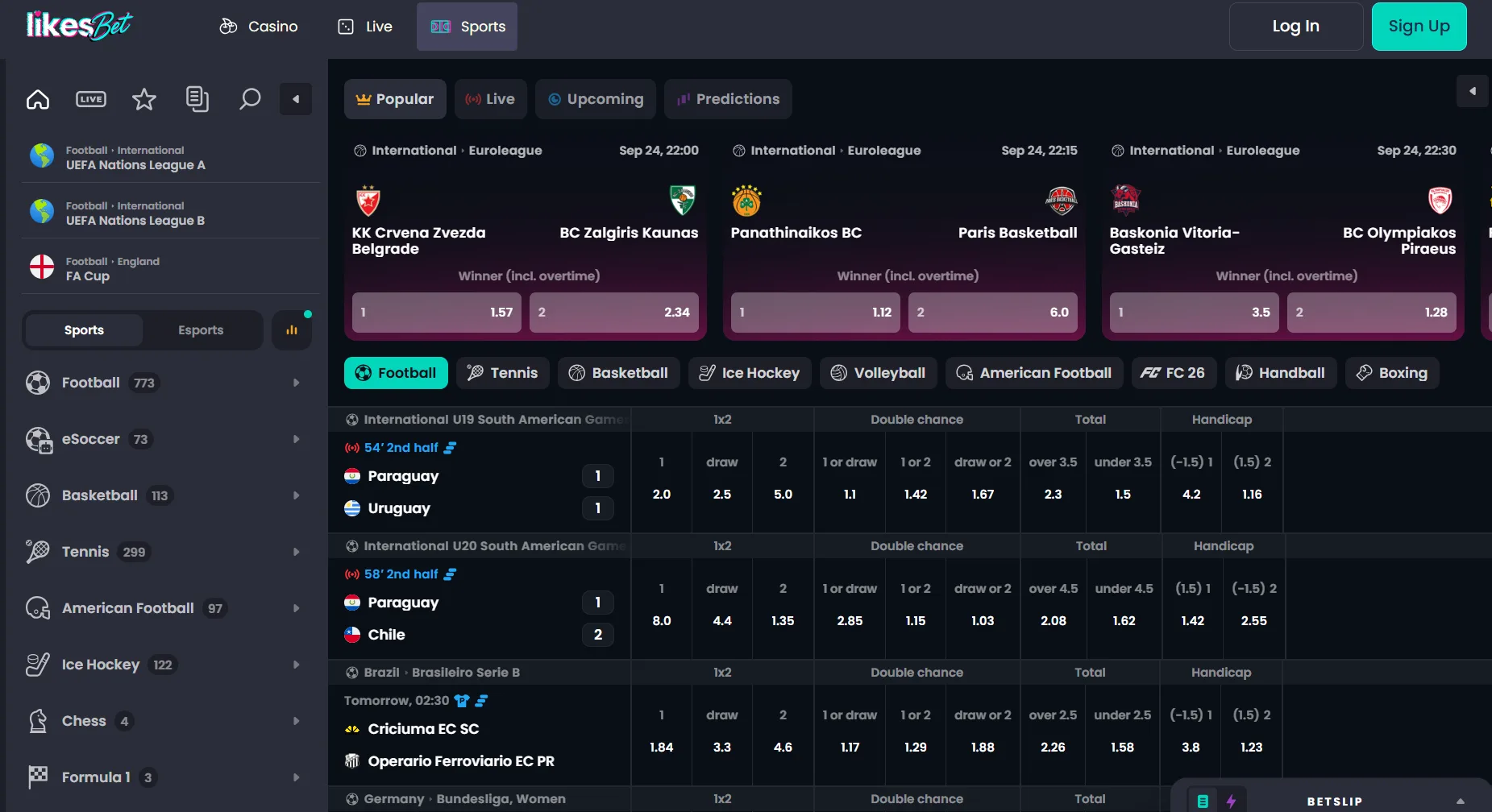
Task: Click BC Zalgiris Kaunas team crest
Action: [683, 201]
